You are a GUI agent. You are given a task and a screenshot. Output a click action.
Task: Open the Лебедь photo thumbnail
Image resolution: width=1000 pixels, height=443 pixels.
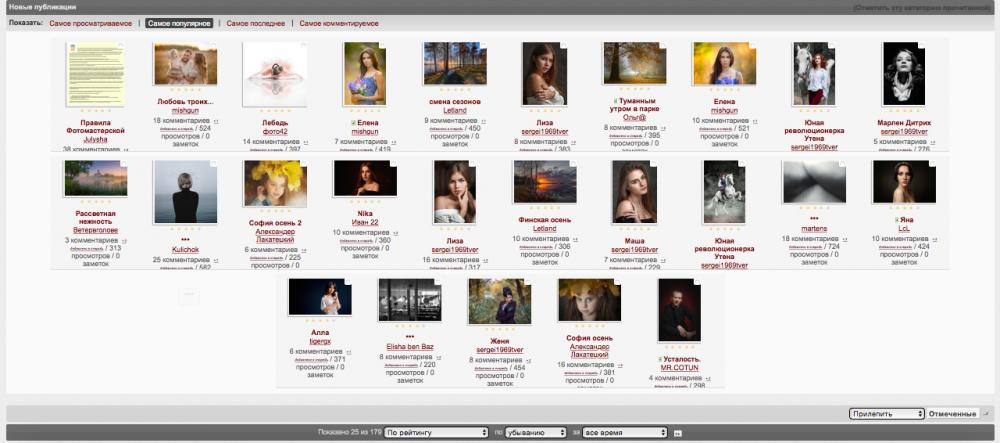click(x=275, y=74)
